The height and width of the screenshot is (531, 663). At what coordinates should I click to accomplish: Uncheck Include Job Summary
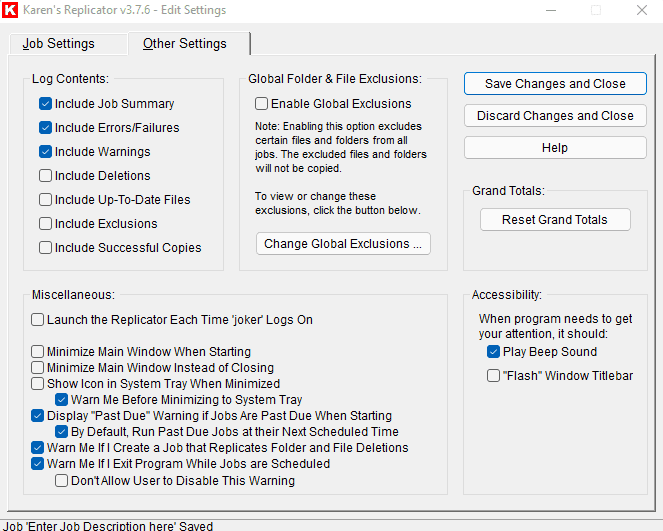[45, 104]
